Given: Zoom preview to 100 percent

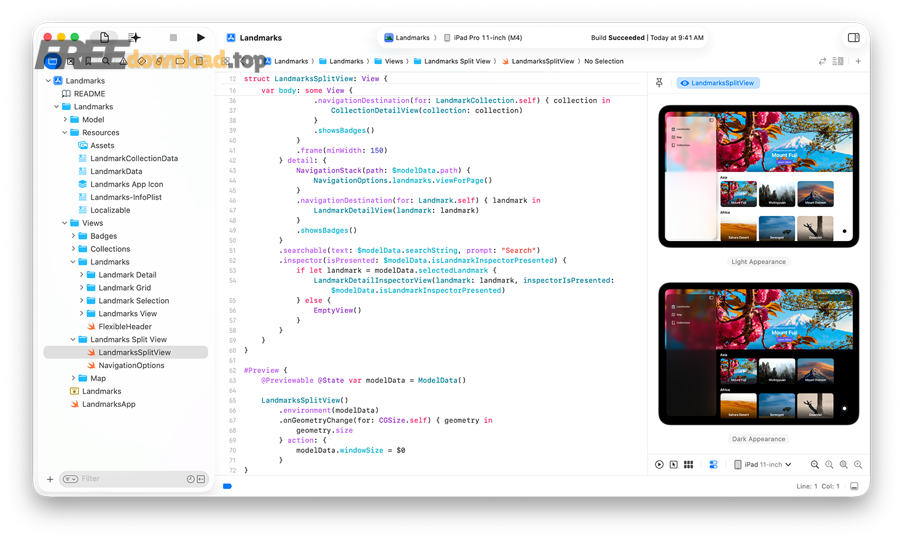Looking at the screenshot, I should click(x=829, y=464).
